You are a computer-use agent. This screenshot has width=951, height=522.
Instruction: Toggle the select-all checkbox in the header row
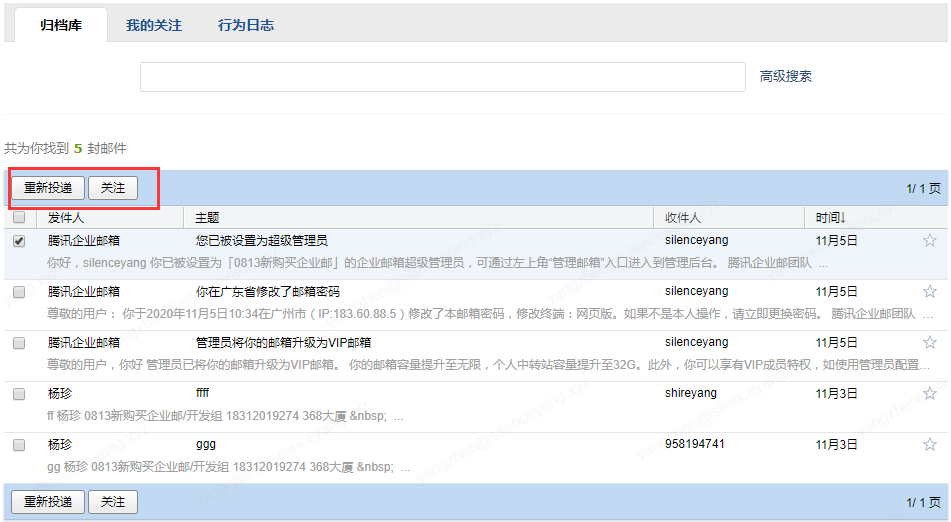coord(19,217)
